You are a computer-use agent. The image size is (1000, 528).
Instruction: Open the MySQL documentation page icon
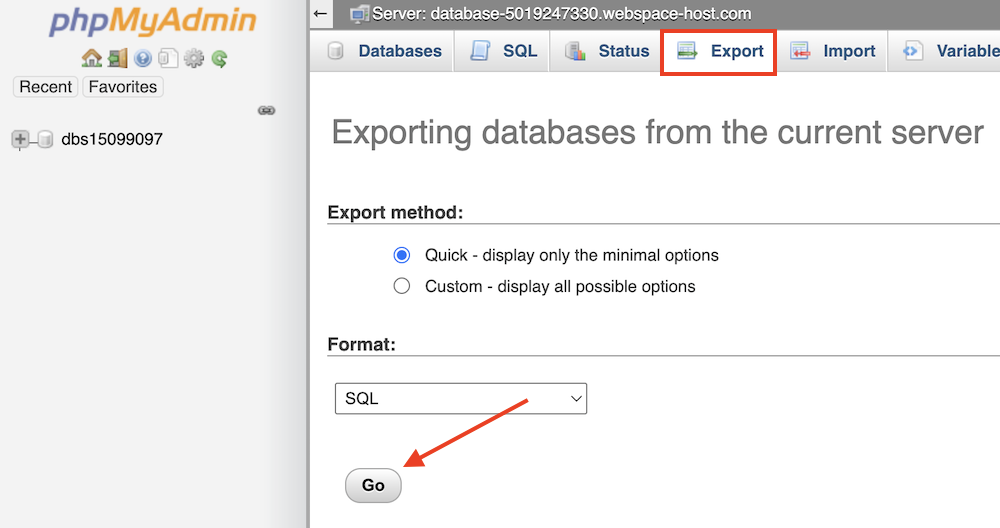click(168, 59)
